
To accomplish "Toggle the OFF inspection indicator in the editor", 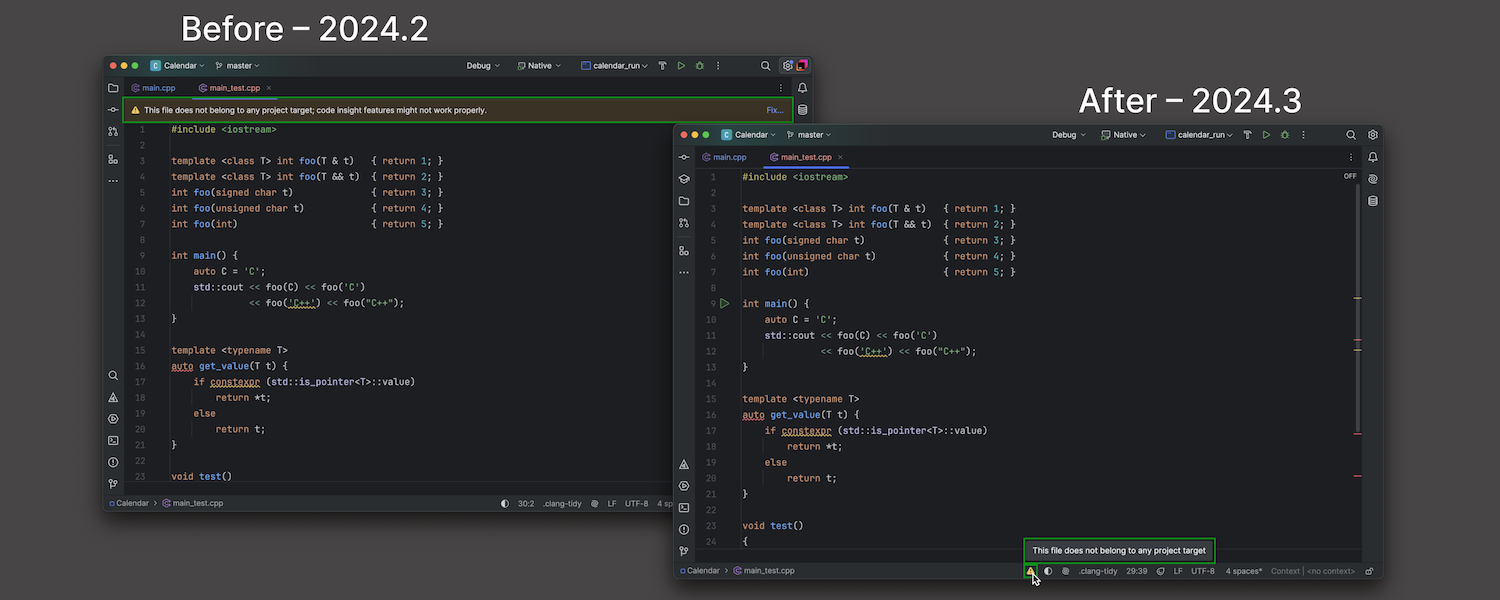I will point(1350,176).
